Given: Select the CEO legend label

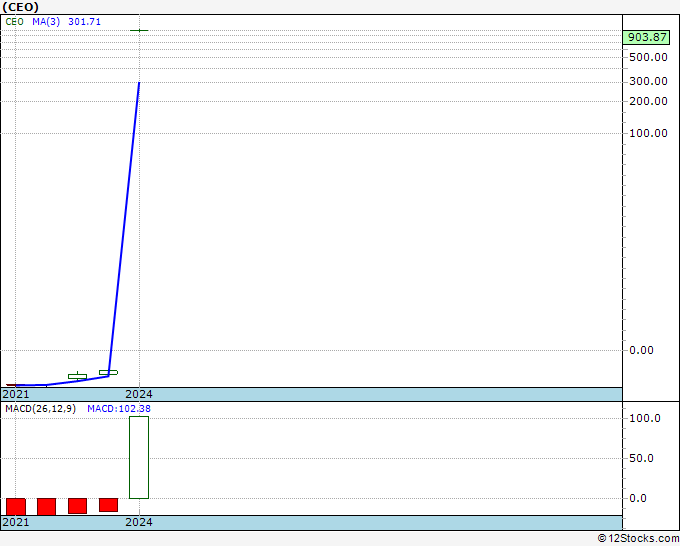Looking at the screenshot, I should click(14, 21).
